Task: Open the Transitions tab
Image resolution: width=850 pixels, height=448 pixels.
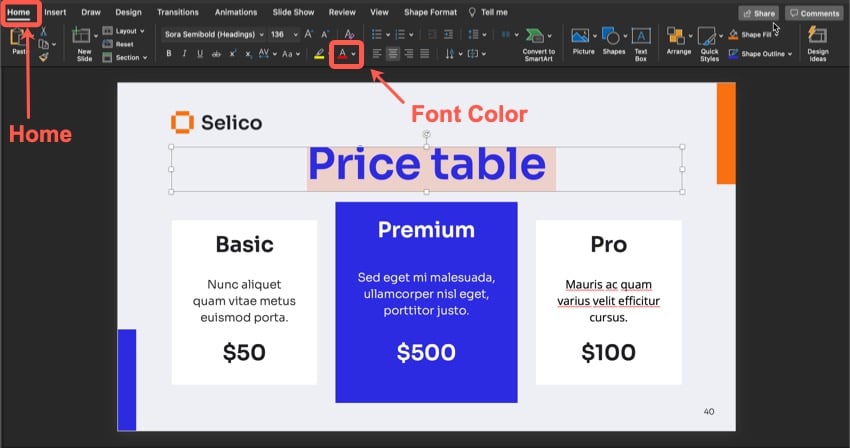Action: tap(177, 12)
